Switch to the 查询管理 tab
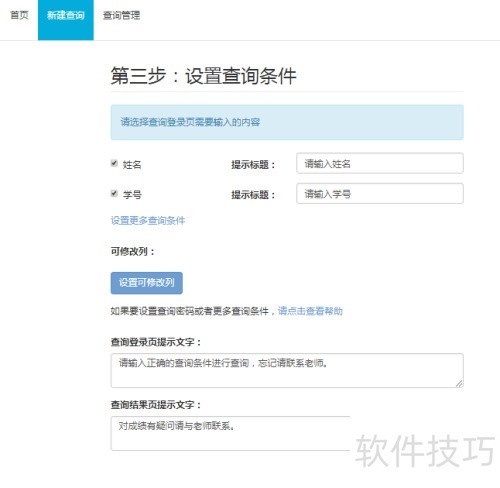Image resolution: width=500 pixels, height=488 pixels. (121, 15)
